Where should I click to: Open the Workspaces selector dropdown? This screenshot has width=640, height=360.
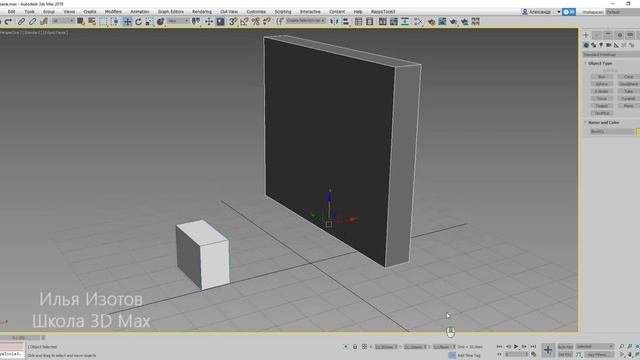pyautogui.click(x=622, y=12)
